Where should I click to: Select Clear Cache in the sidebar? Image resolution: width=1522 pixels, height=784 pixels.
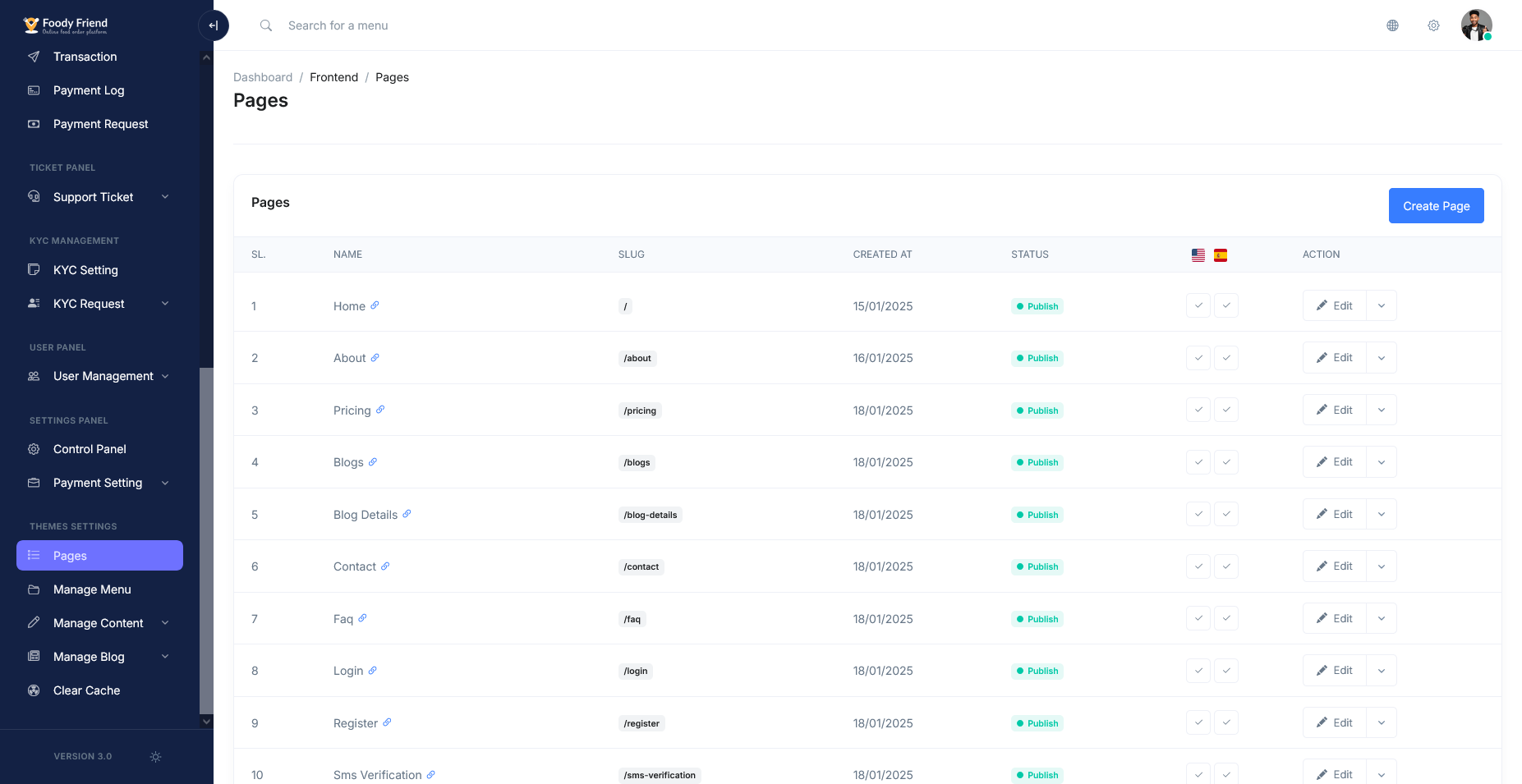[99, 690]
